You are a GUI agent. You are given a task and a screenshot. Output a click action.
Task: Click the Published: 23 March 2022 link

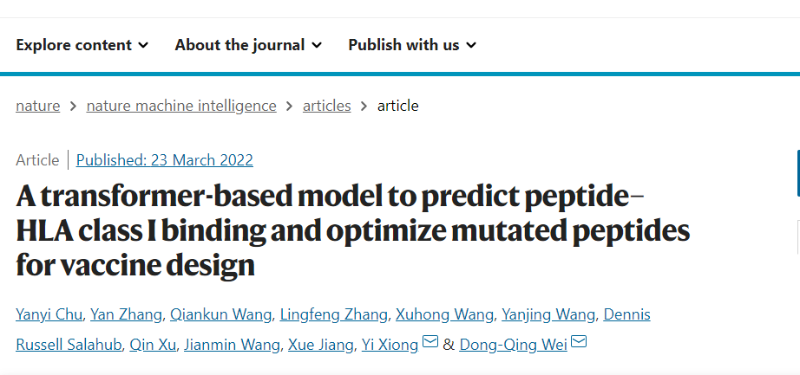(x=164, y=160)
